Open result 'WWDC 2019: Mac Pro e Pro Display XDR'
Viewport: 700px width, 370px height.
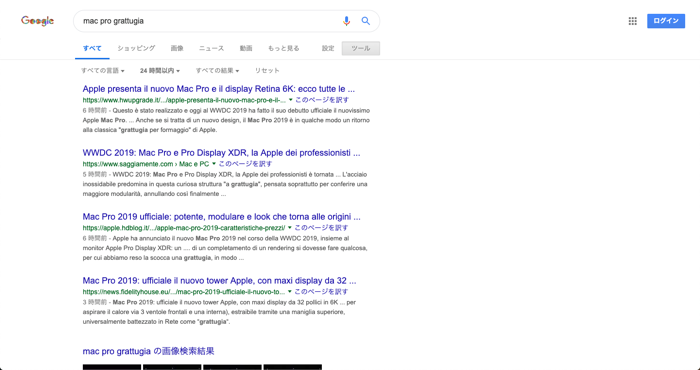coord(221,153)
